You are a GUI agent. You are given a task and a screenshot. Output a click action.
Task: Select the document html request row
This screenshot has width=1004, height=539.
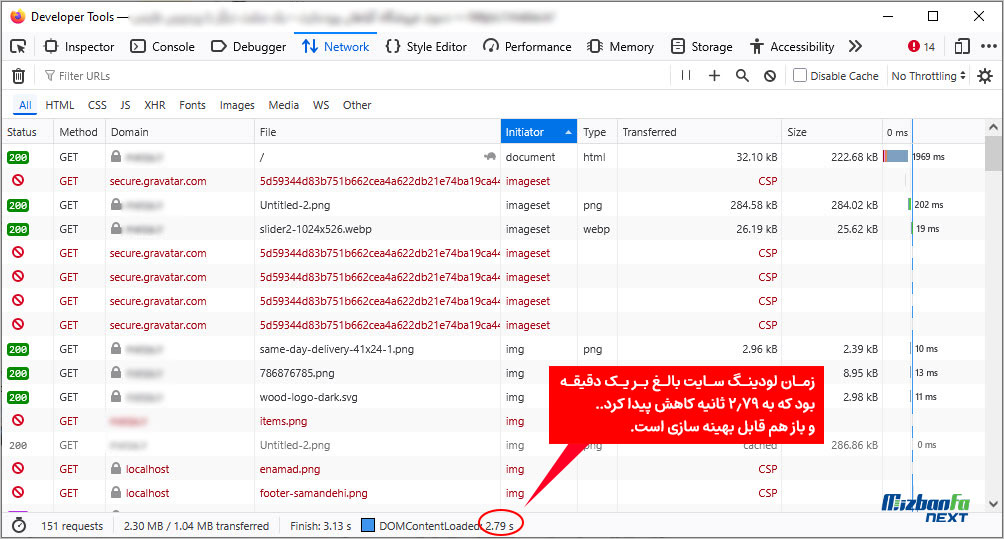[x=493, y=157]
